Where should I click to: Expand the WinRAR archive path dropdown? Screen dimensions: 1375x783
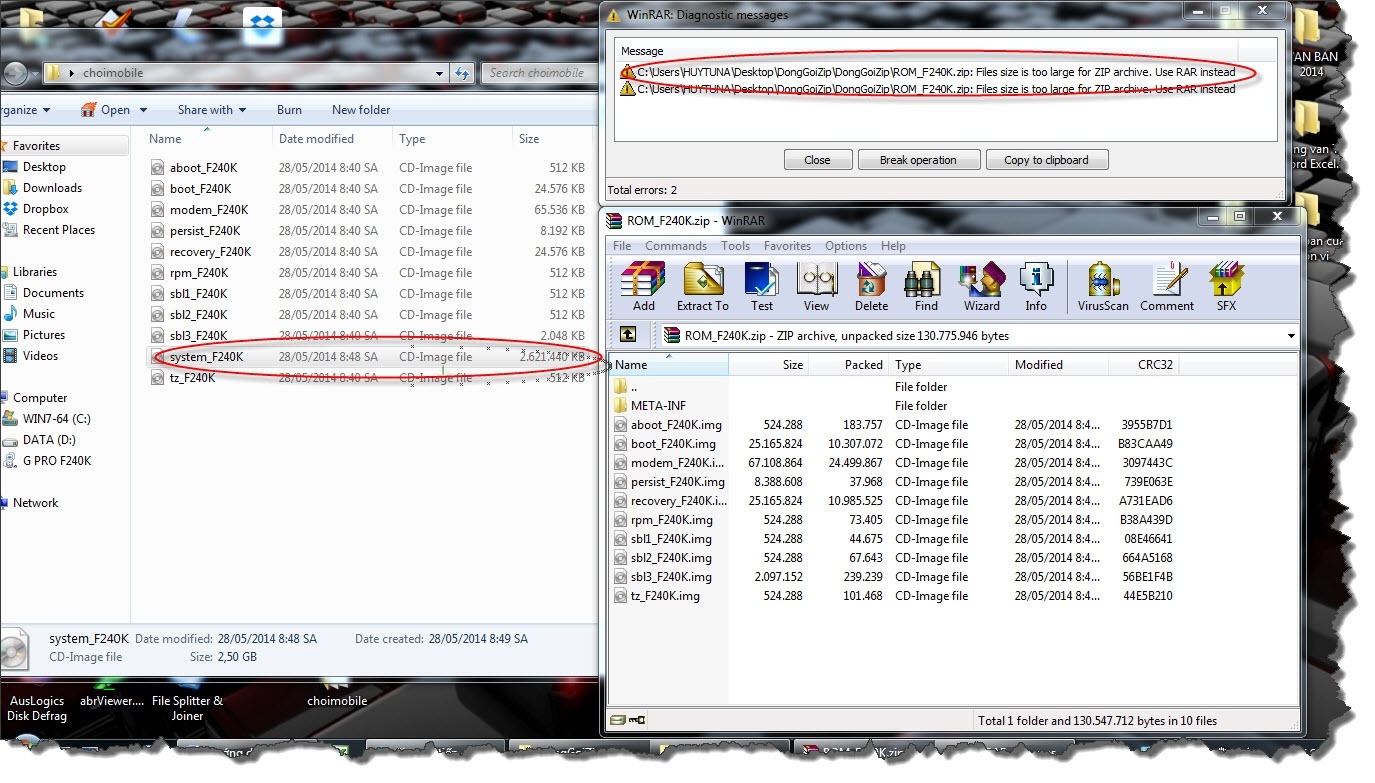(1290, 336)
